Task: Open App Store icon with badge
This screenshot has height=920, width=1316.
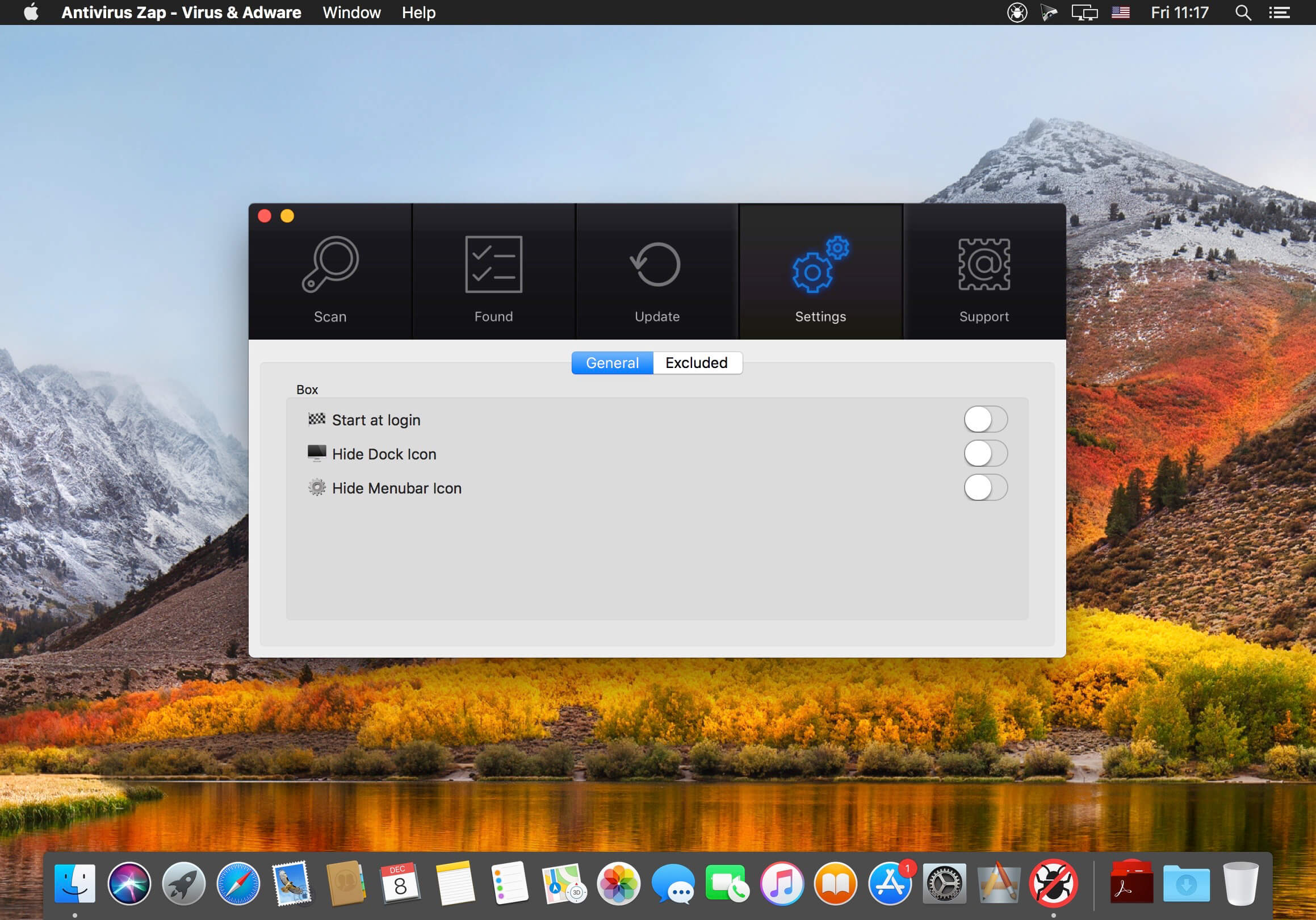Action: coord(890,883)
